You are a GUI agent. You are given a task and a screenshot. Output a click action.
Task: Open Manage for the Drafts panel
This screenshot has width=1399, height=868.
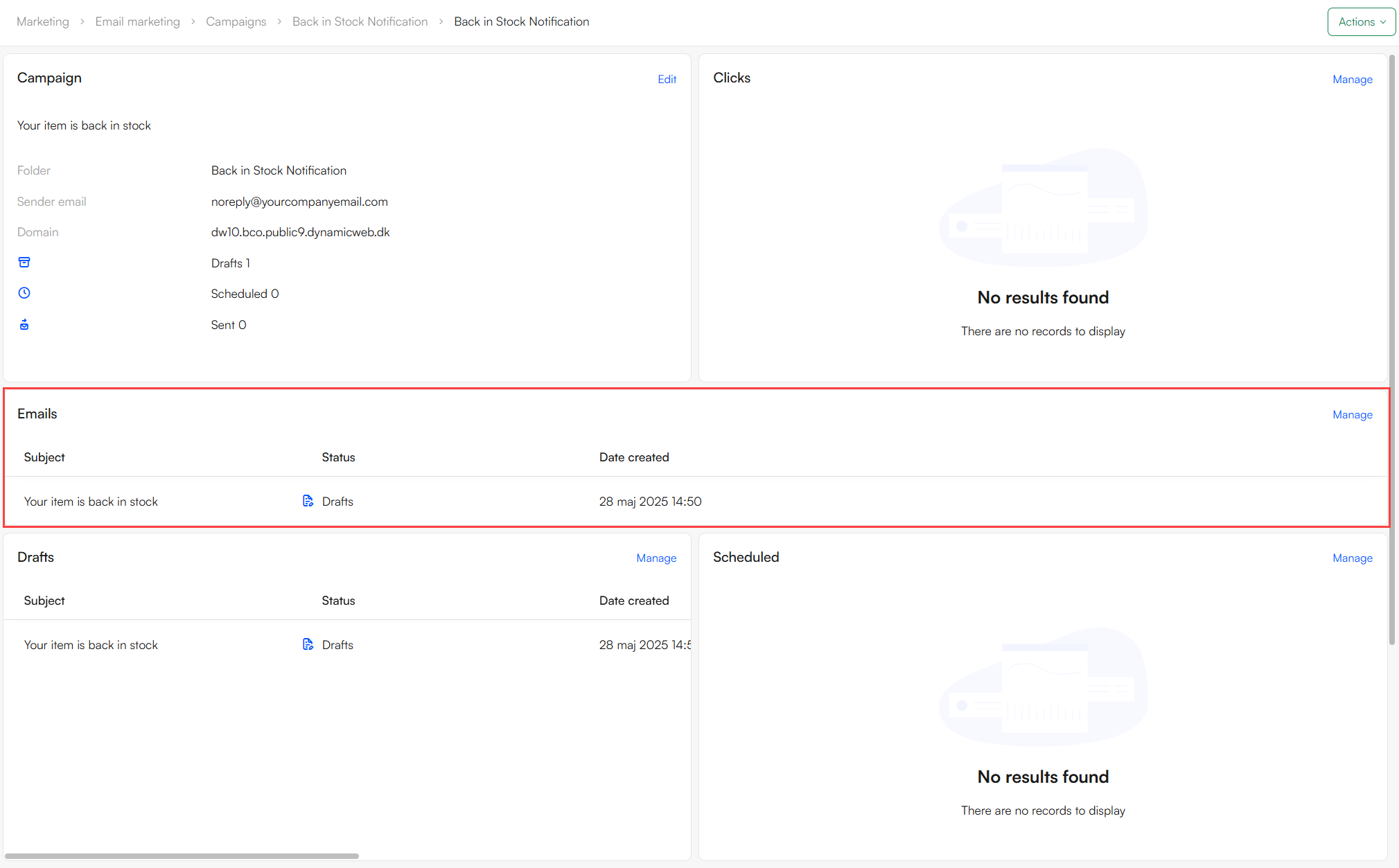(x=656, y=558)
